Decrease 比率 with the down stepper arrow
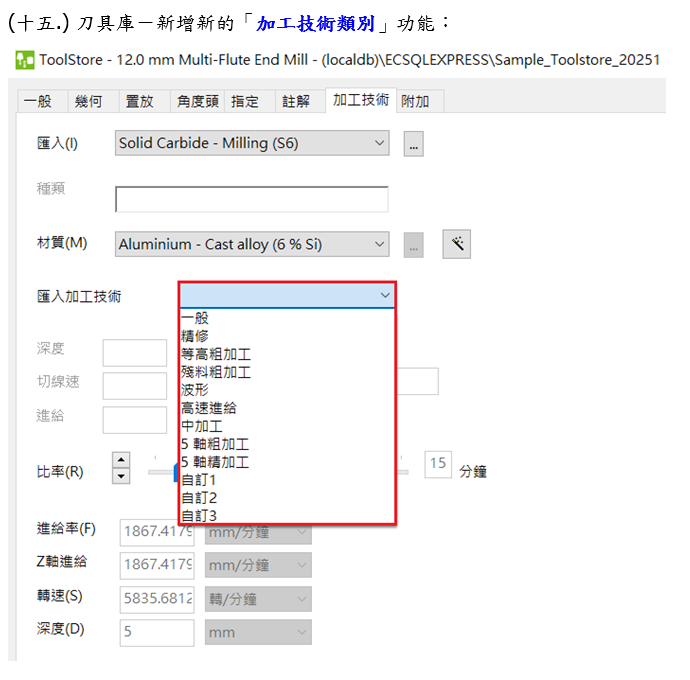 (121, 476)
